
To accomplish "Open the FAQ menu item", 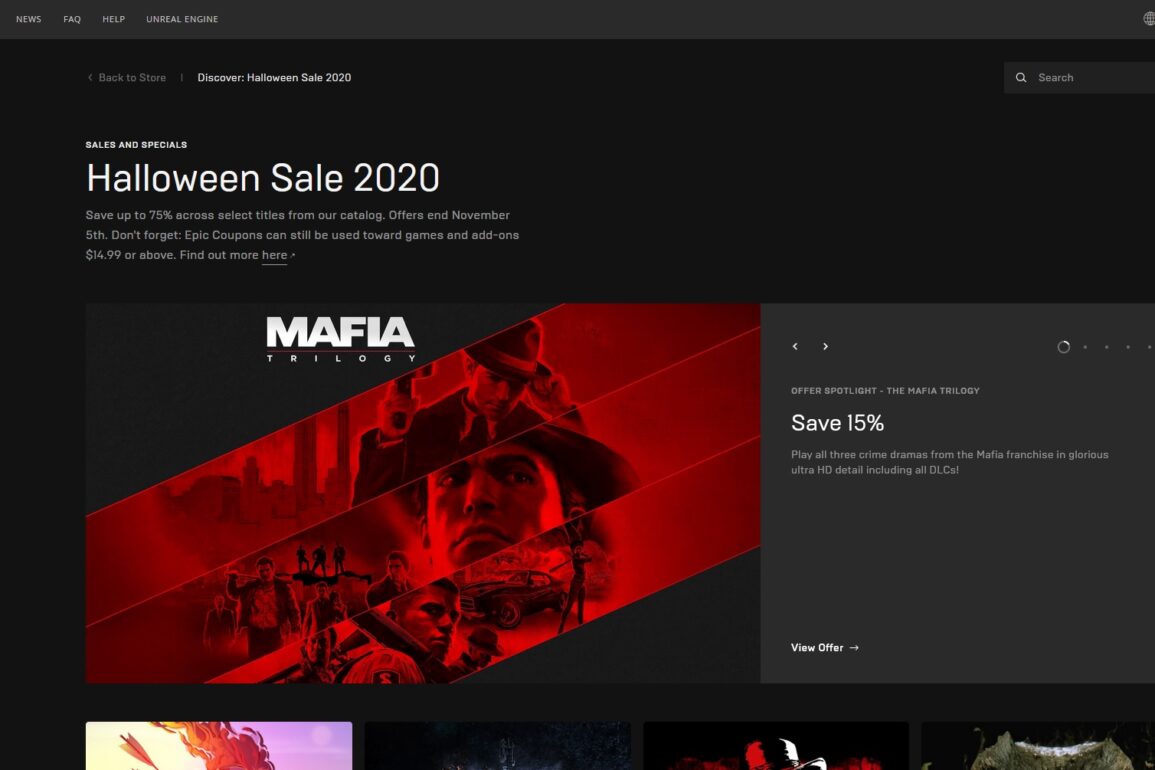I will [x=72, y=19].
